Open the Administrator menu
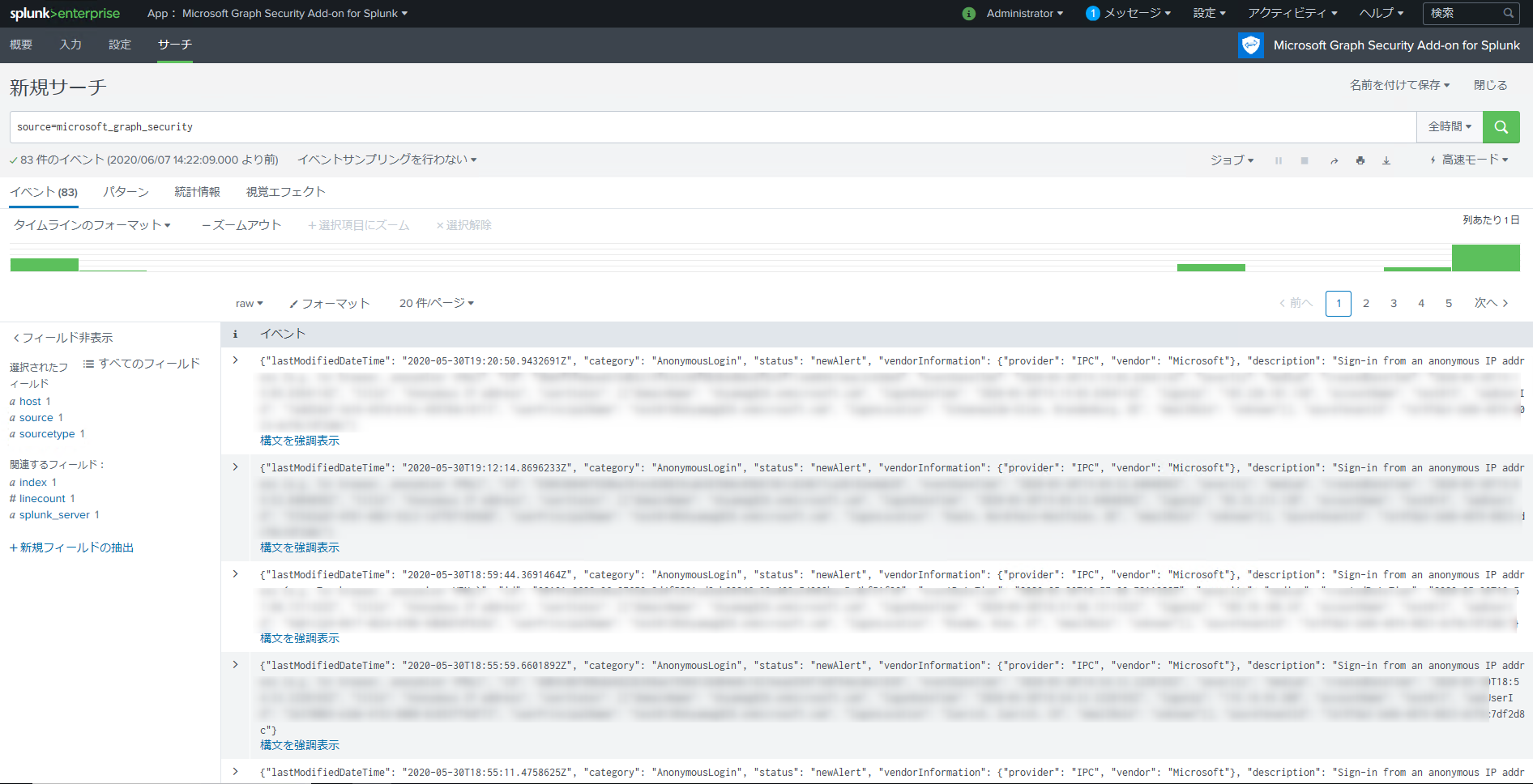This screenshot has height=784, width=1533. (x=1025, y=14)
